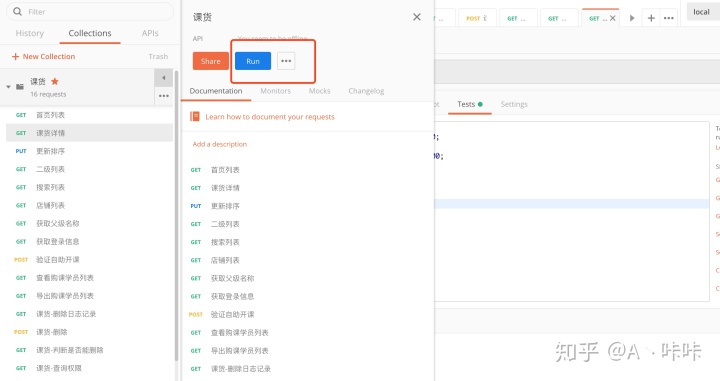This screenshot has width=720, height=381.
Task: Select 获取登录信息 in the documentation request list
Action: tap(232, 297)
